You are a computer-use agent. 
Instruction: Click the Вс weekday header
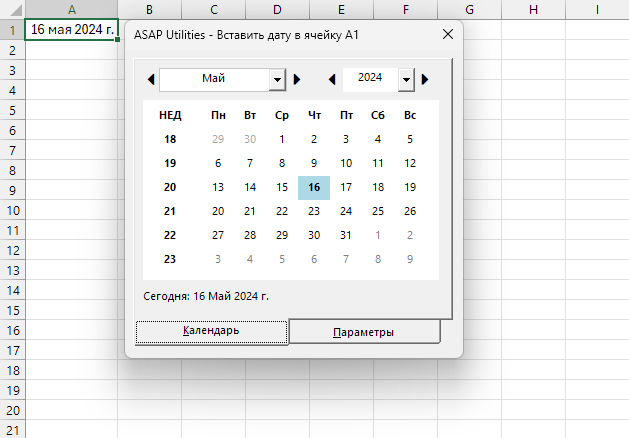tap(410, 116)
